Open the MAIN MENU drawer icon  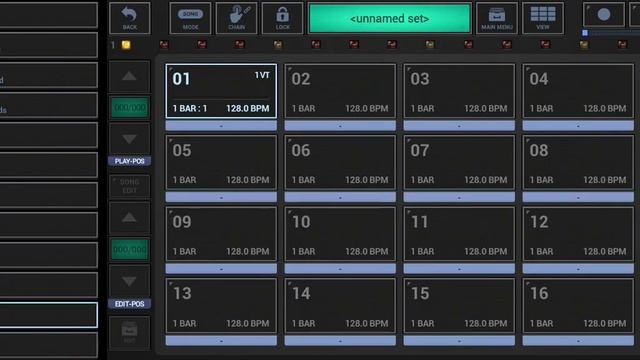[x=497, y=18]
